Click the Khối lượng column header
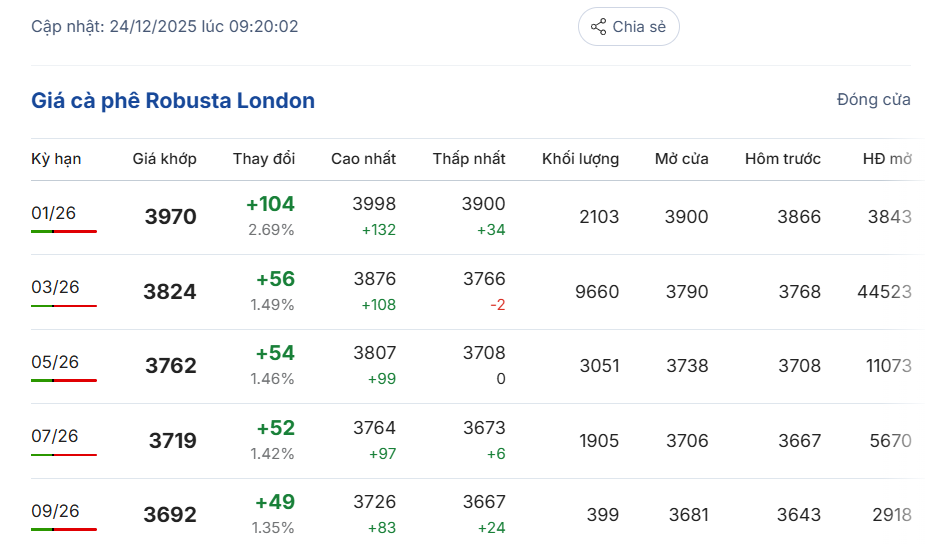The height and width of the screenshot is (545, 947). 580,159
